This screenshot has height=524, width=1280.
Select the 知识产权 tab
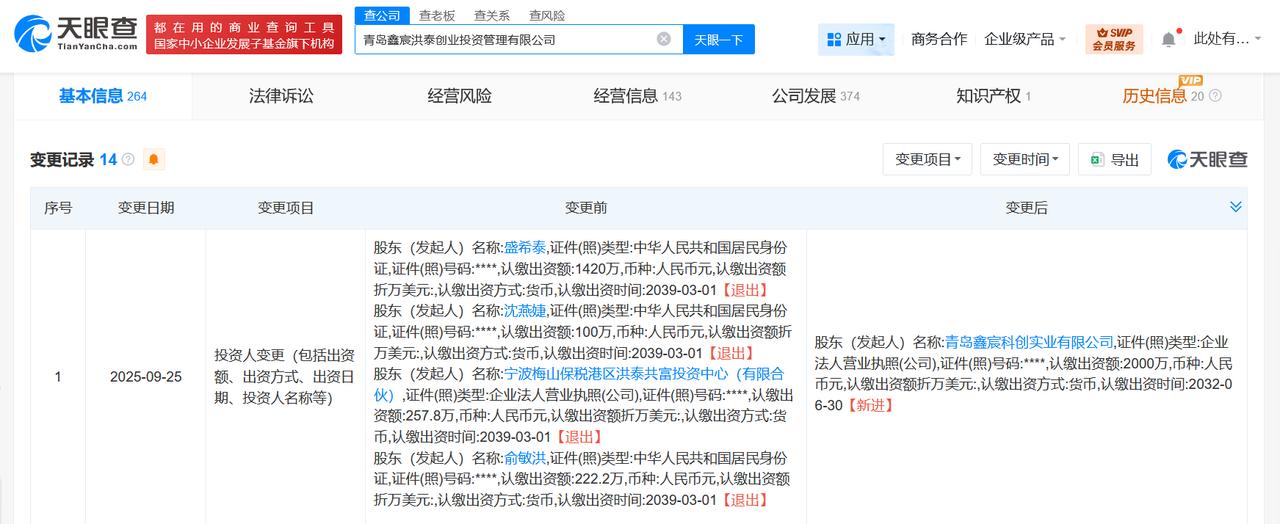(x=993, y=96)
